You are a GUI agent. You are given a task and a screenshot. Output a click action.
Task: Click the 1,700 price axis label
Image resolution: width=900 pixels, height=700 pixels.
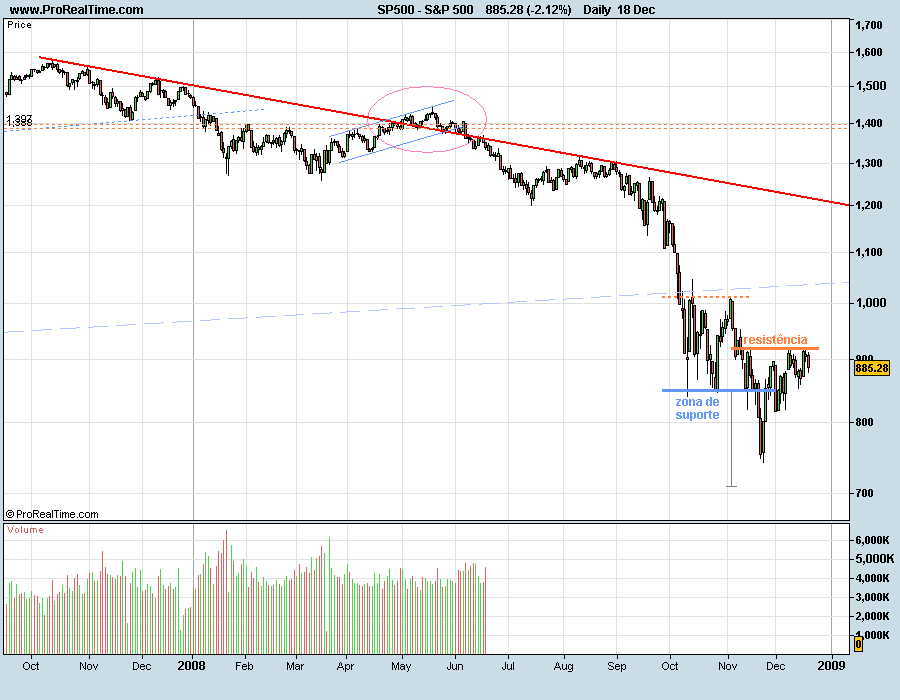(868, 25)
